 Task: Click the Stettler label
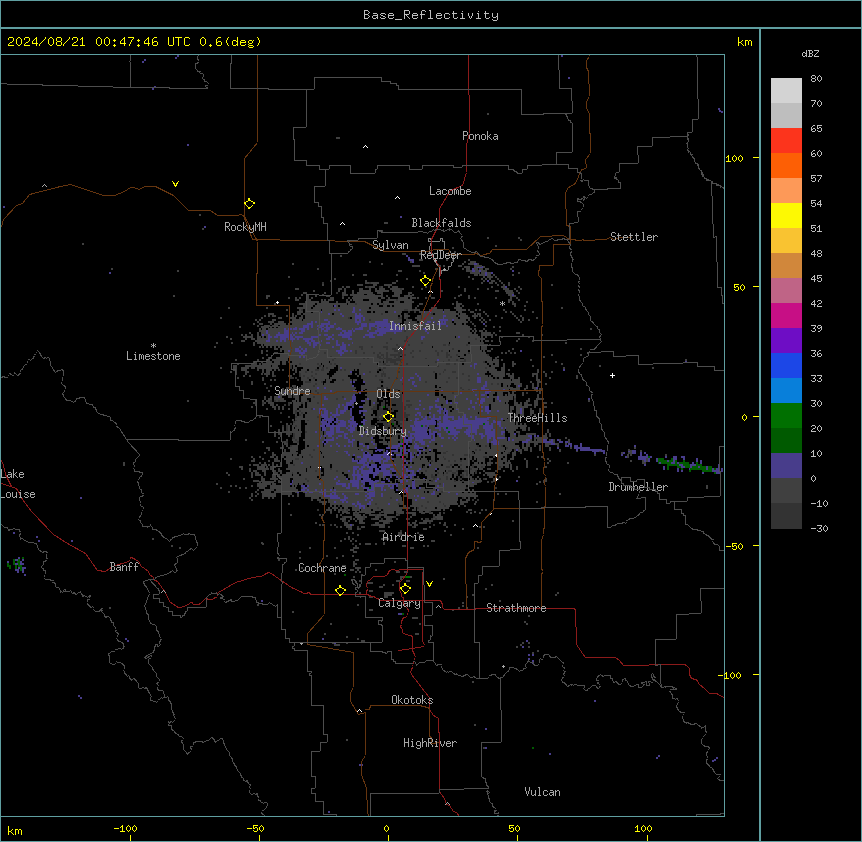point(634,237)
